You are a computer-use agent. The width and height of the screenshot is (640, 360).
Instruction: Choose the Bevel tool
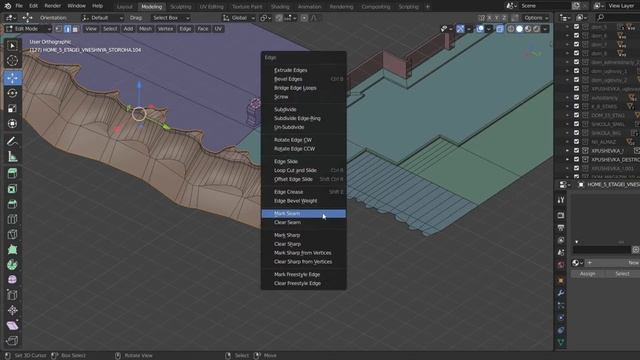[x=12, y=204]
